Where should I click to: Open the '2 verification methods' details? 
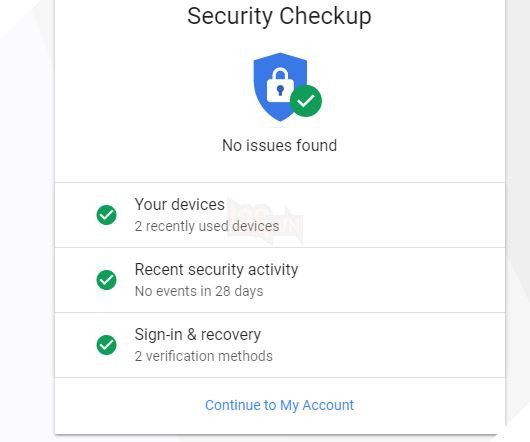[x=203, y=356]
